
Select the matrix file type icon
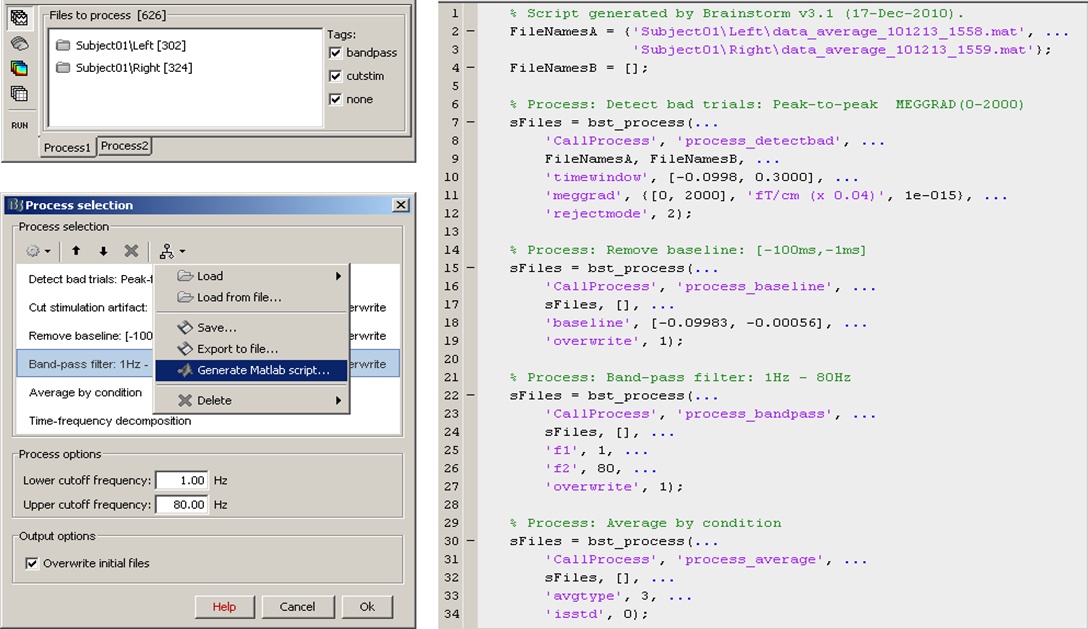click(19, 93)
